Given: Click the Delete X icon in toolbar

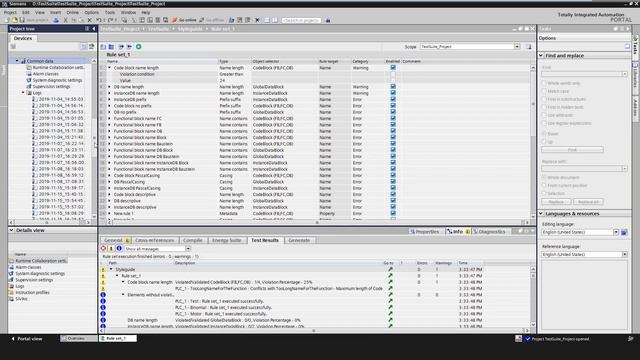Looking at the screenshot, I should pos(89,20).
